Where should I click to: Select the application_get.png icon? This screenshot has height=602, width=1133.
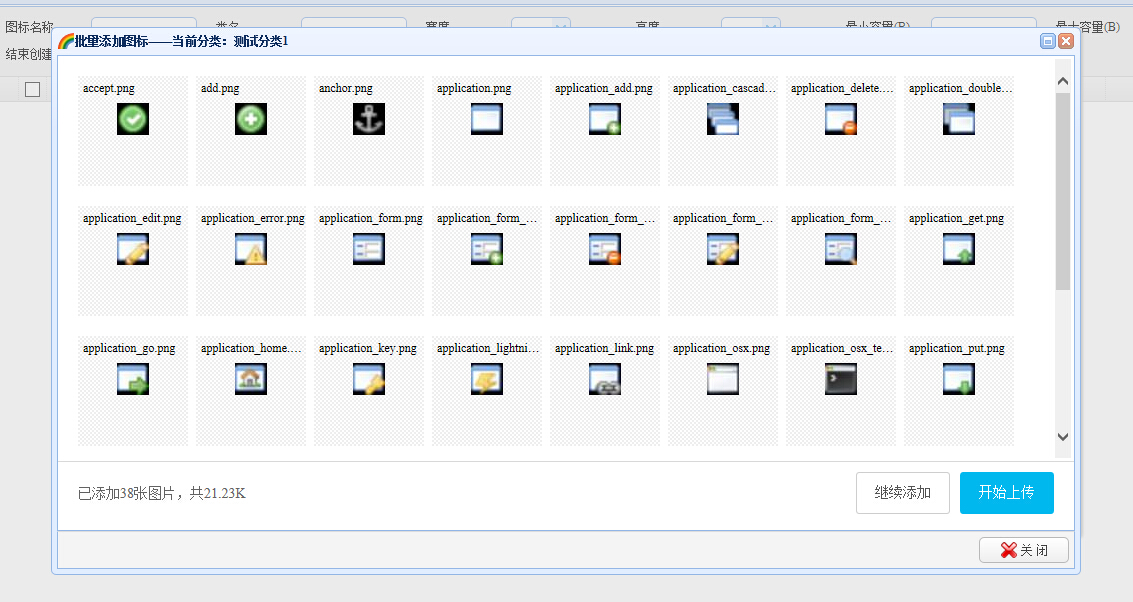click(959, 249)
